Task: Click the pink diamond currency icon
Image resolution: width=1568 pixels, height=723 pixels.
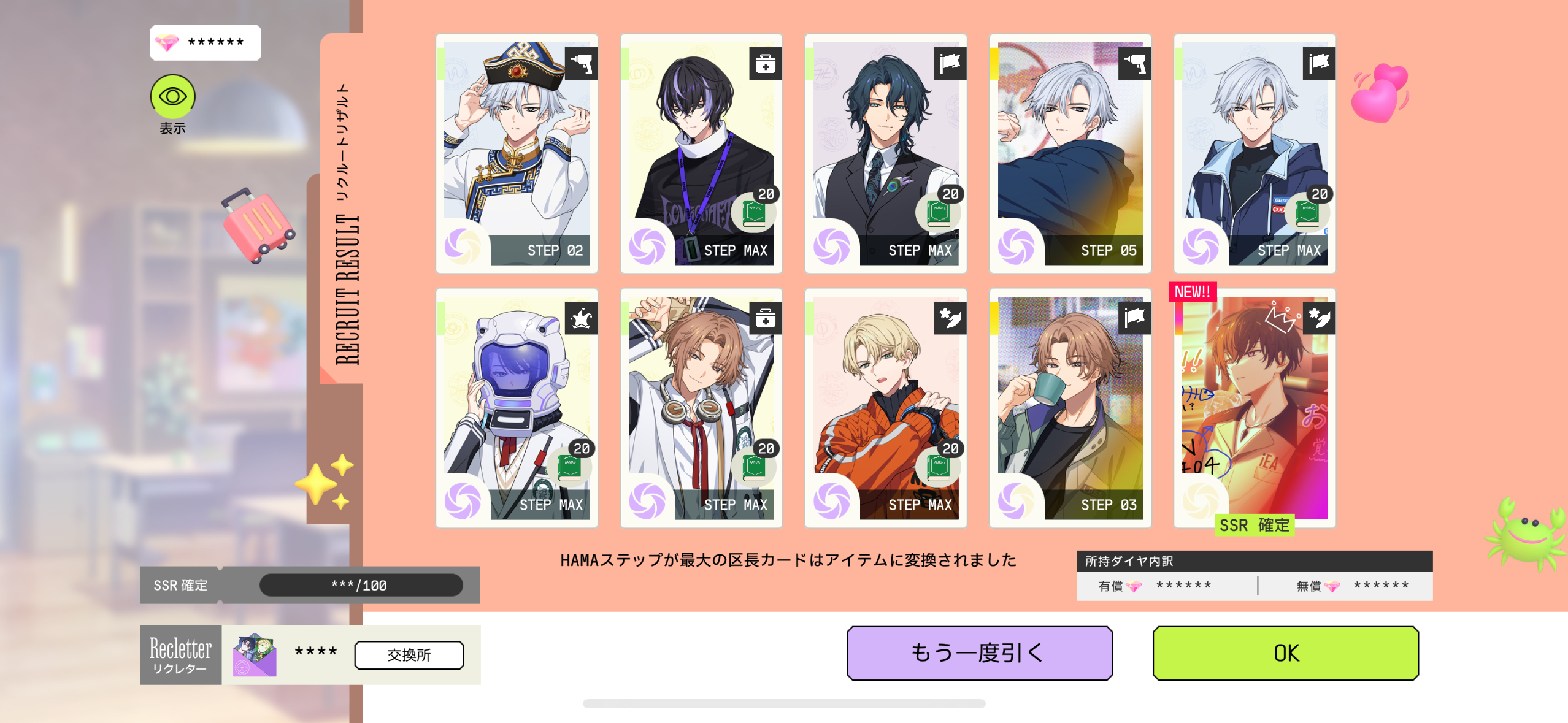Action: click(167, 42)
